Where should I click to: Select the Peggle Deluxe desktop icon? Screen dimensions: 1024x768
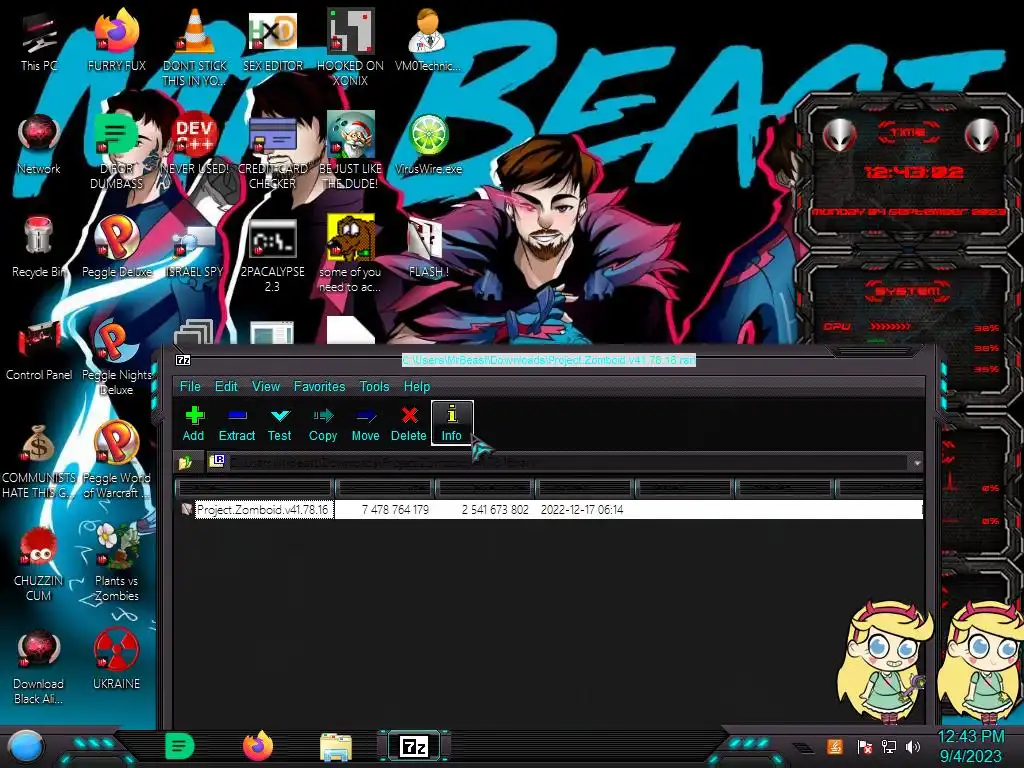click(x=117, y=247)
